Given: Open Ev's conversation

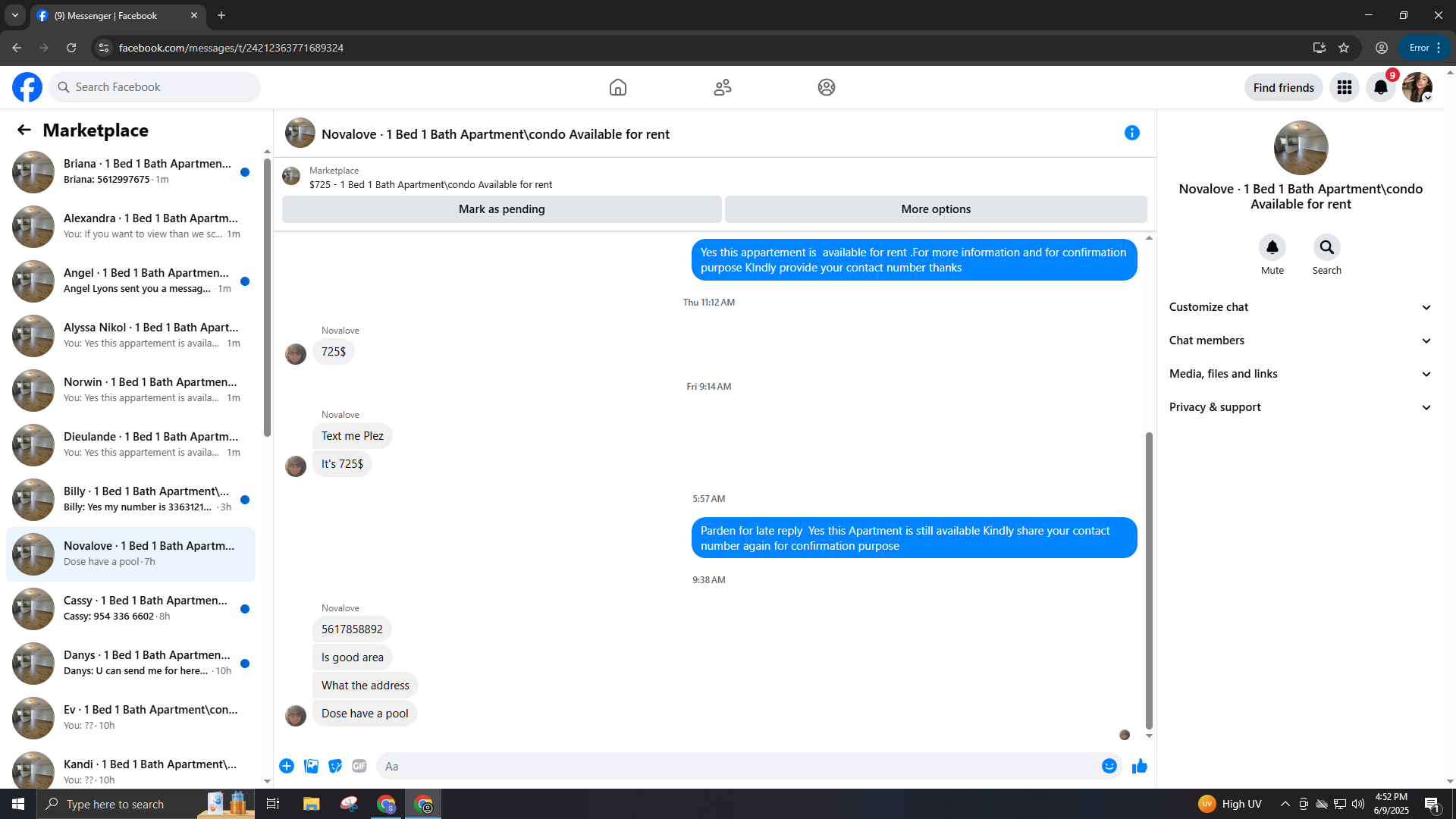Looking at the screenshot, I should [130, 718].
